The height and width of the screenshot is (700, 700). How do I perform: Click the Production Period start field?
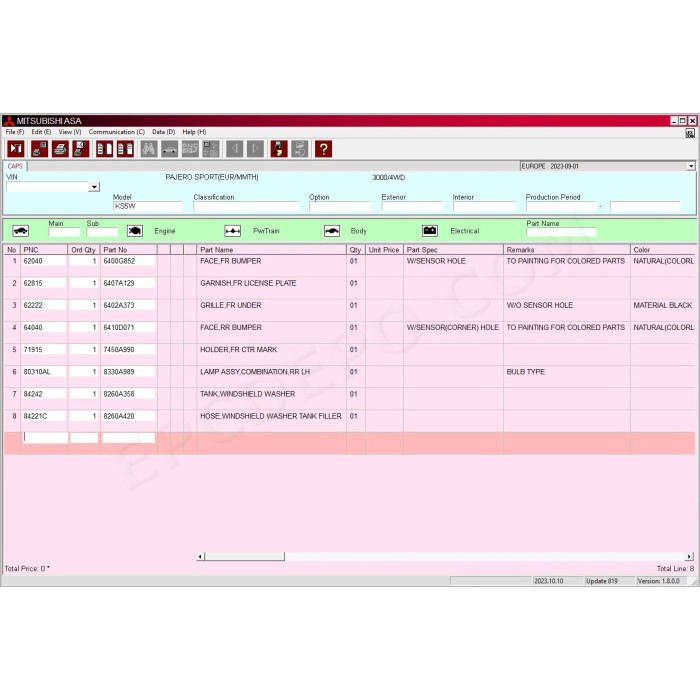pyautogui.click(x=561, y=206)
